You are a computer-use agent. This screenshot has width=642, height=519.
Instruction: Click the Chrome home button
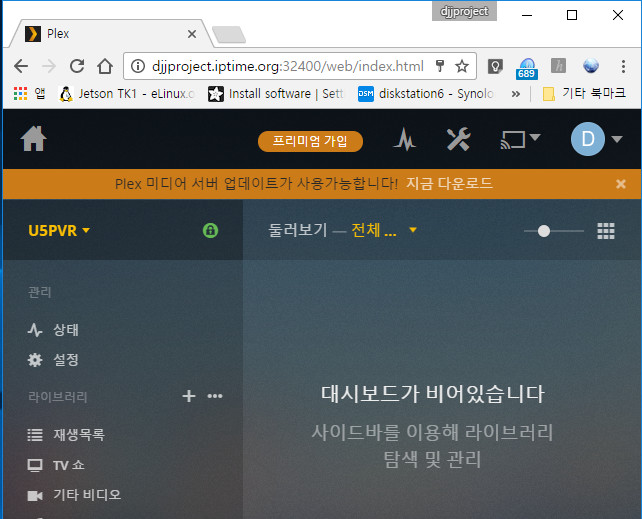click(x=105, y=66)
